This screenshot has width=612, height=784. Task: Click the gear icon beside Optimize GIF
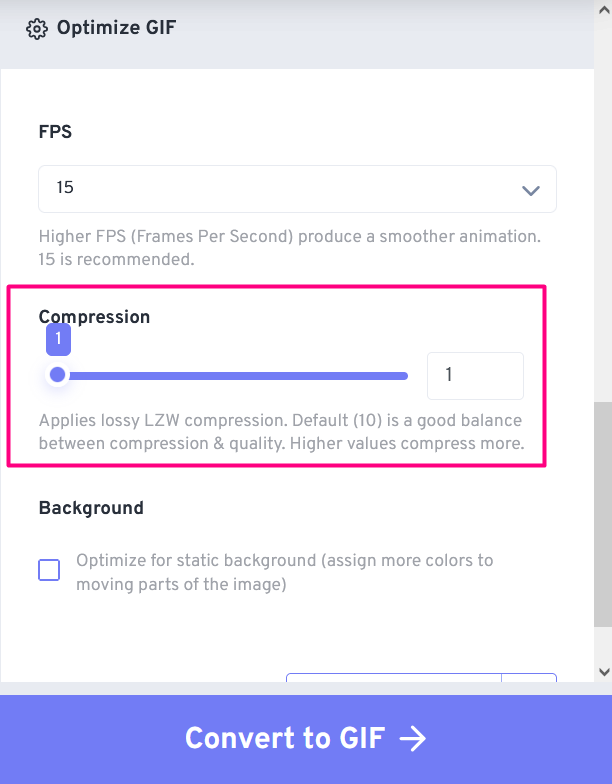(37, 29)
